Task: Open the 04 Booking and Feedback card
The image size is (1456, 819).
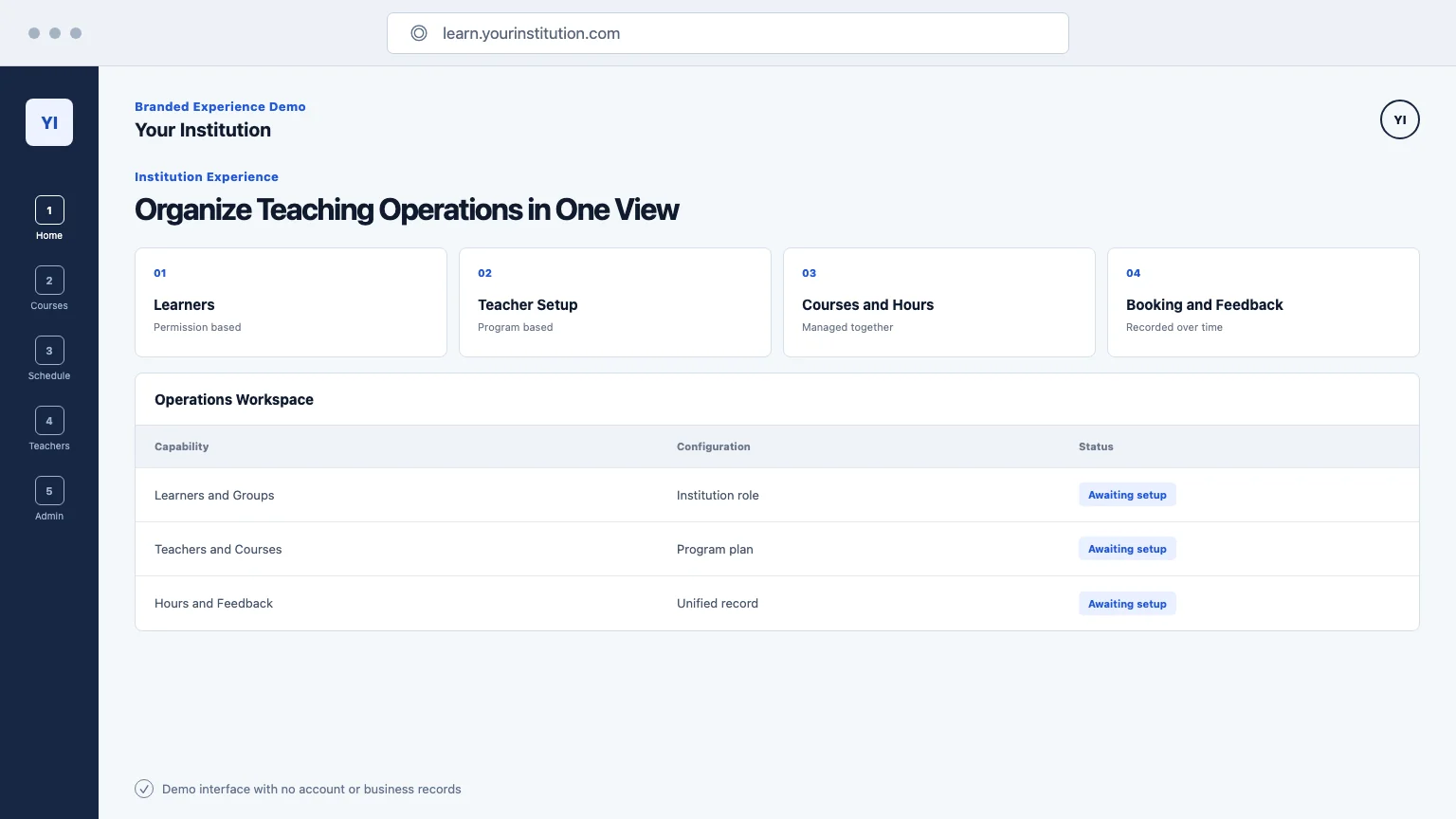Action: point(1264,302)
